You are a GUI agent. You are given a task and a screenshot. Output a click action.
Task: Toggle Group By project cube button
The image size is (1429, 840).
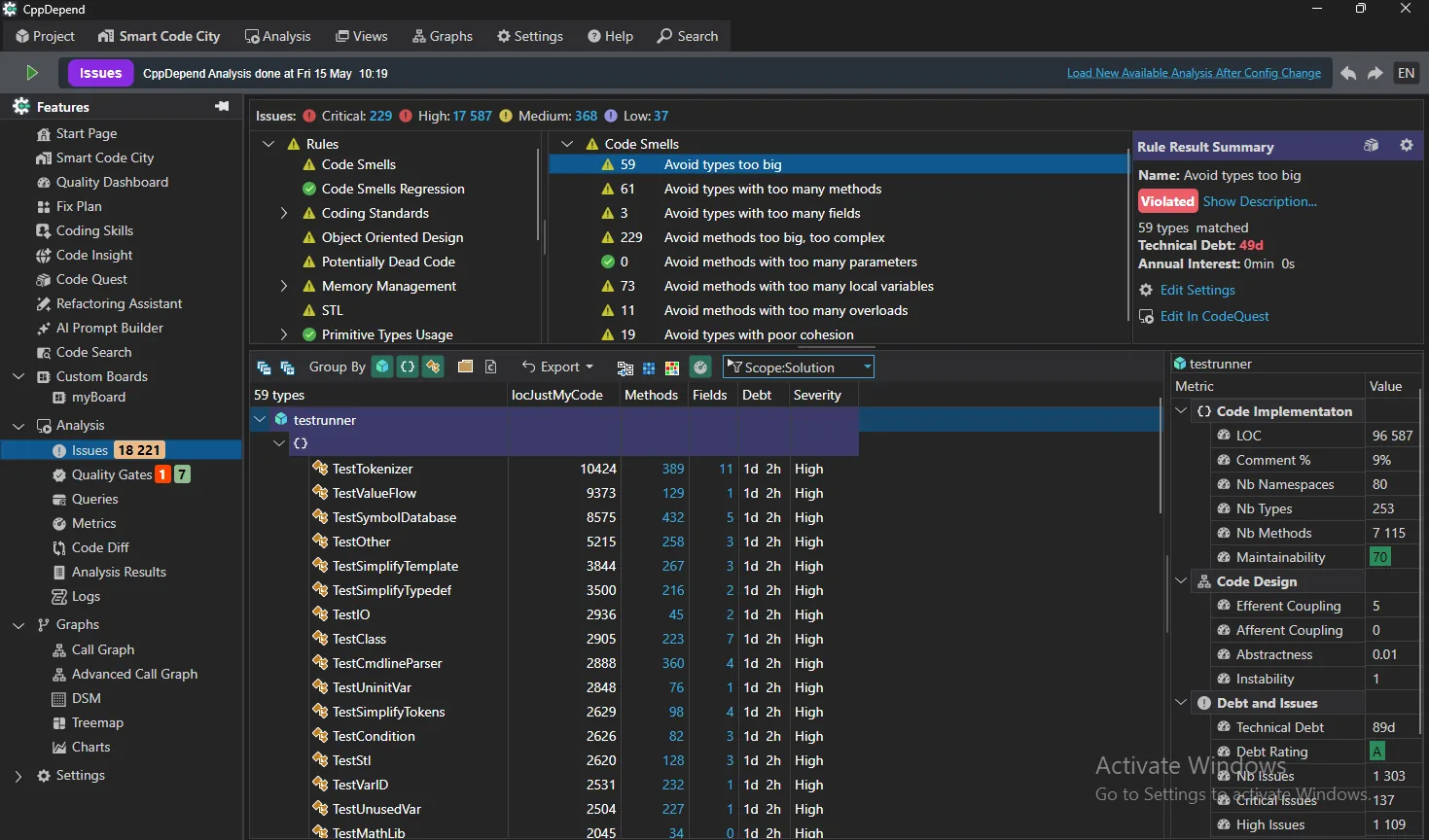(382, 367)
